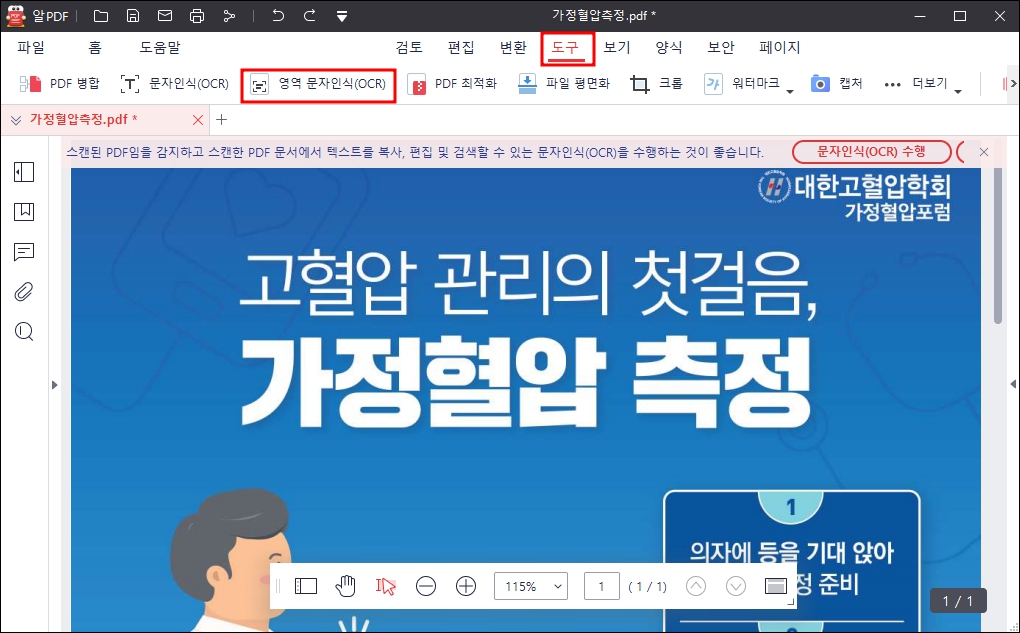Click PDF 최적화 tool
Screen dimensions: 1020x633
coord(453,84)
